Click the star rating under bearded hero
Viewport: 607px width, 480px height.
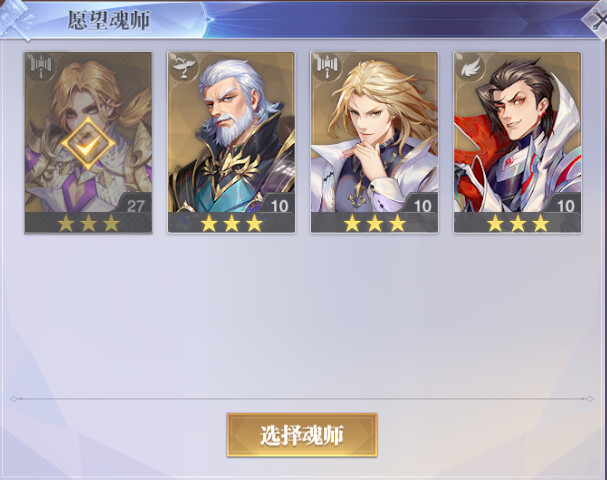(231, 223)
